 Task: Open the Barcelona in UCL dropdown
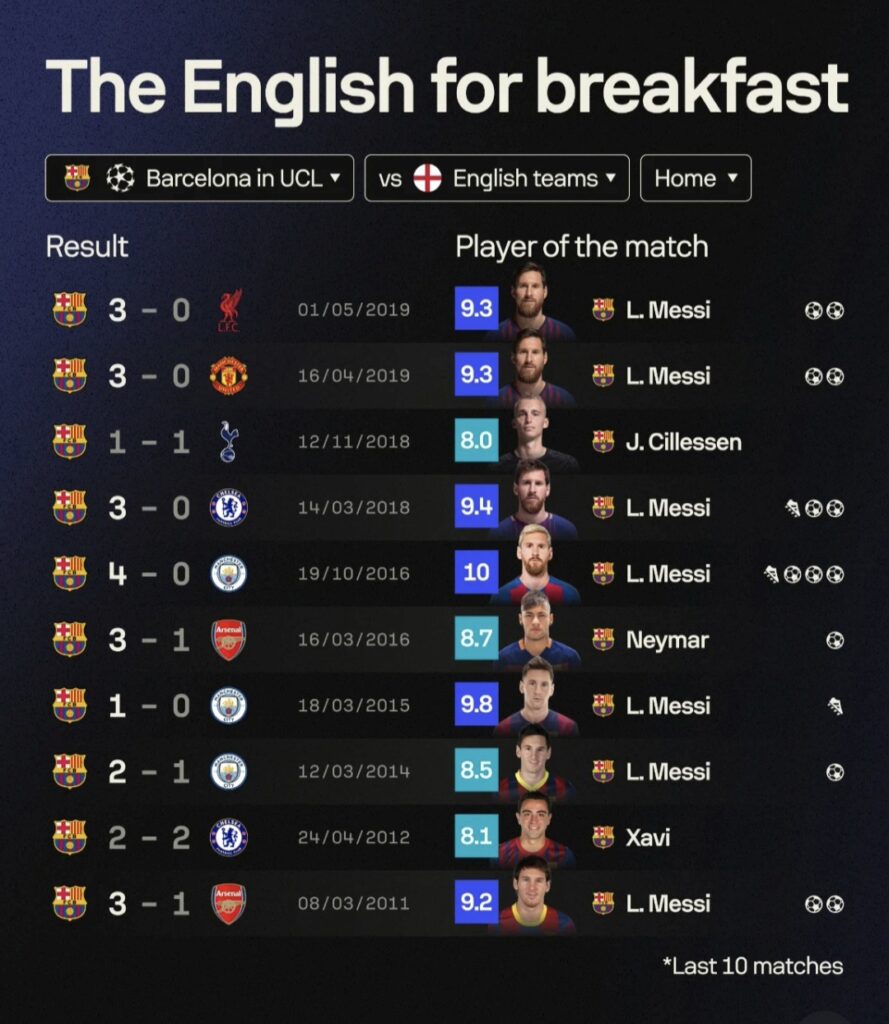click(200, 179)
